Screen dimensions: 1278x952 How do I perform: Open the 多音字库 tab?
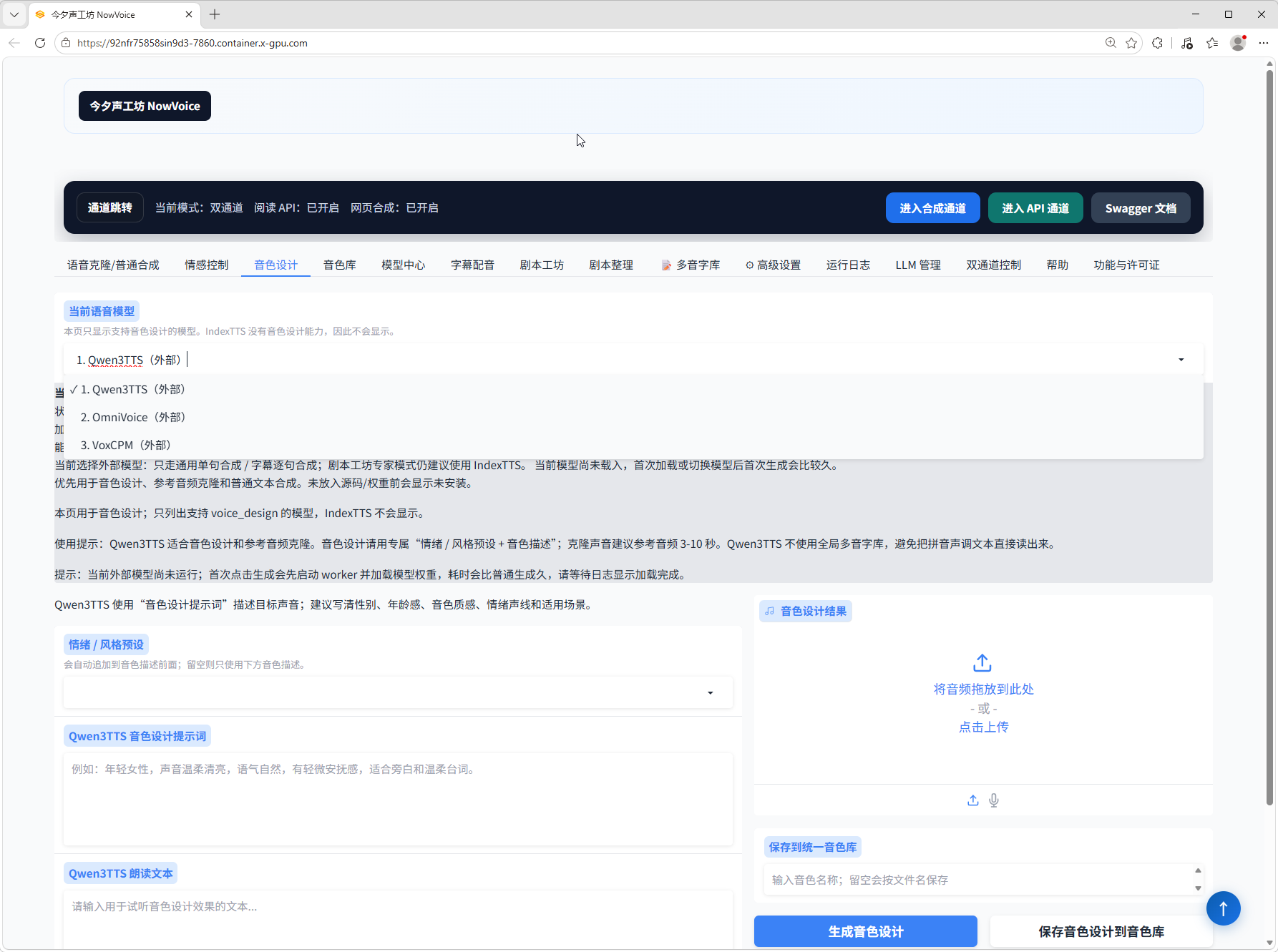690,265
